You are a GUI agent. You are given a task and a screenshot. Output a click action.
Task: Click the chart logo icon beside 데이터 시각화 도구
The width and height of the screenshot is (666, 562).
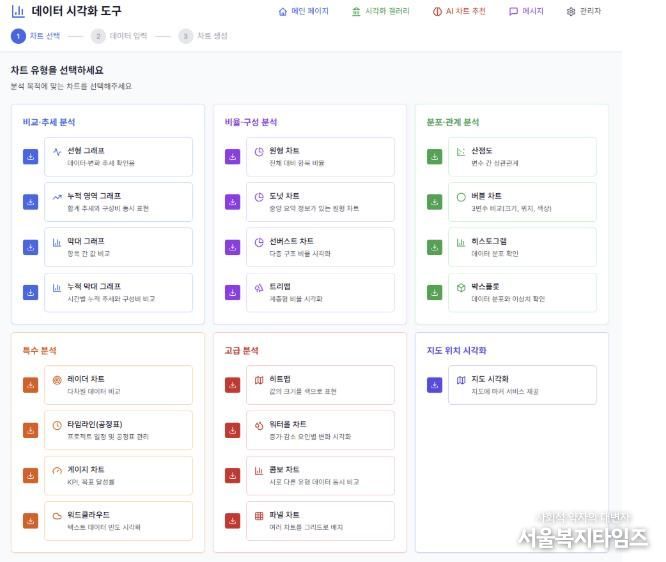(18, 11)
